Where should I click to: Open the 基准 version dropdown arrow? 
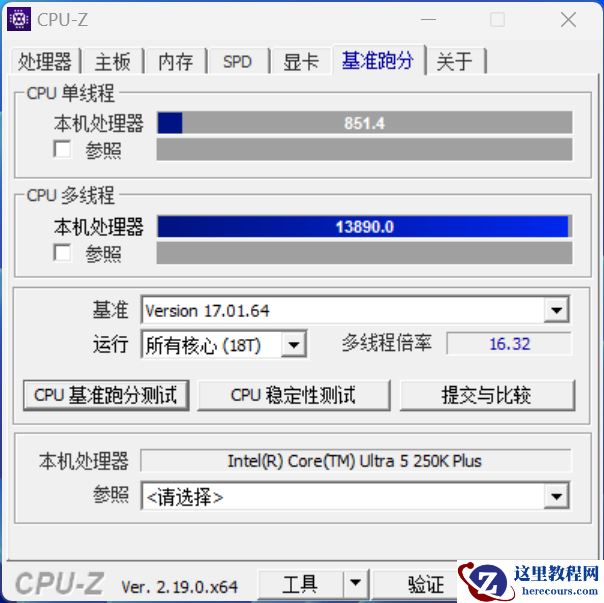556,310
